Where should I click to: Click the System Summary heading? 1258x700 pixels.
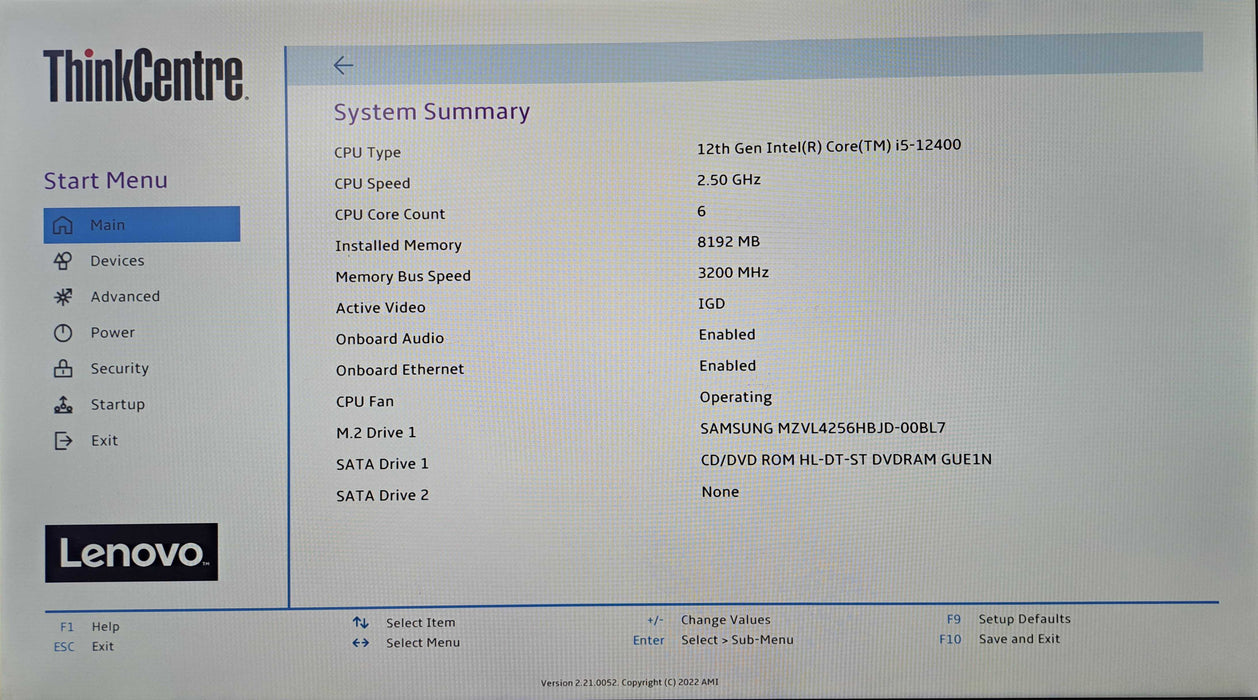pyautogui.click(x=432, y=112)
